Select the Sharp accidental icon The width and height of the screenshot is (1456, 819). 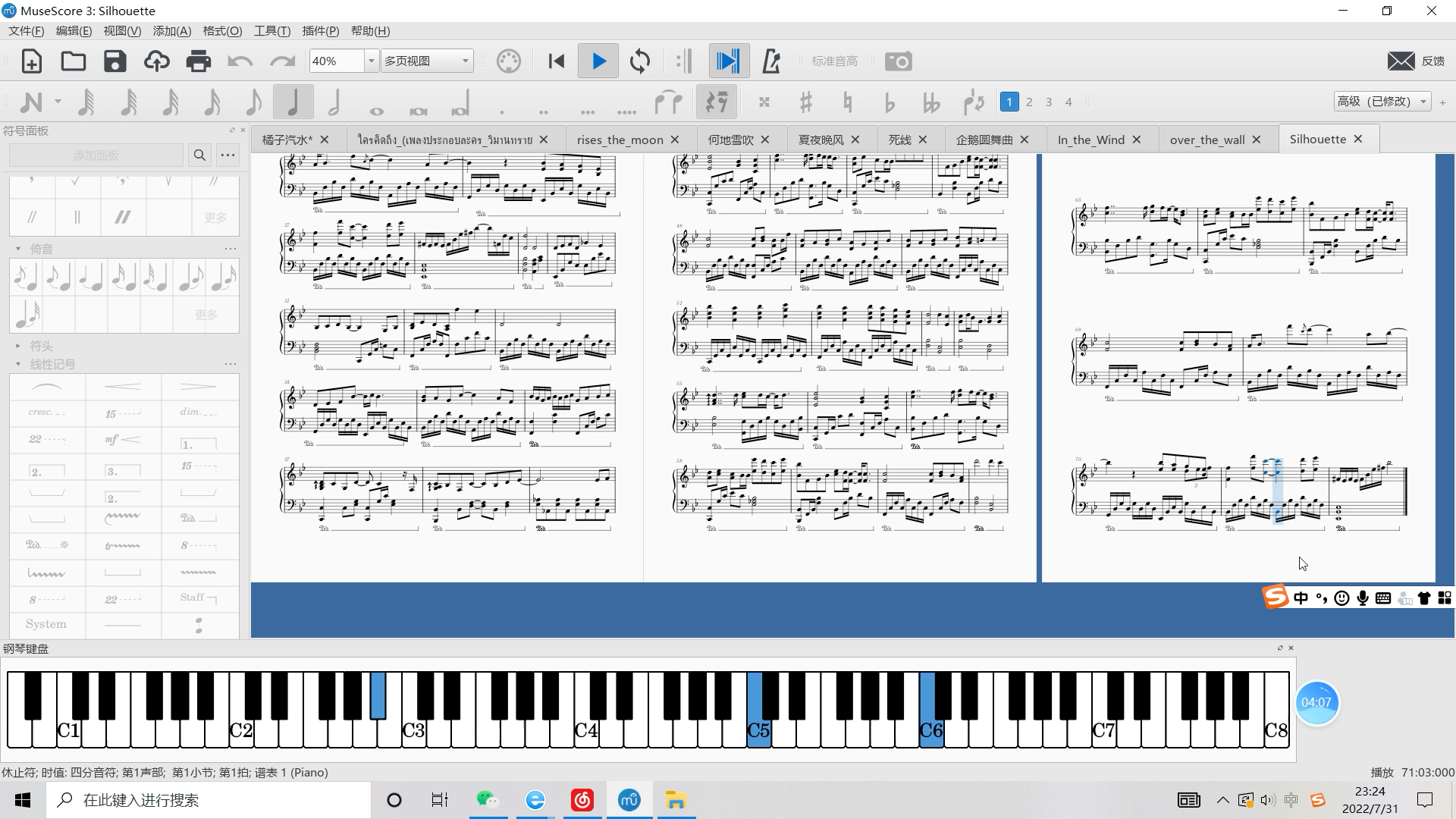805,101
